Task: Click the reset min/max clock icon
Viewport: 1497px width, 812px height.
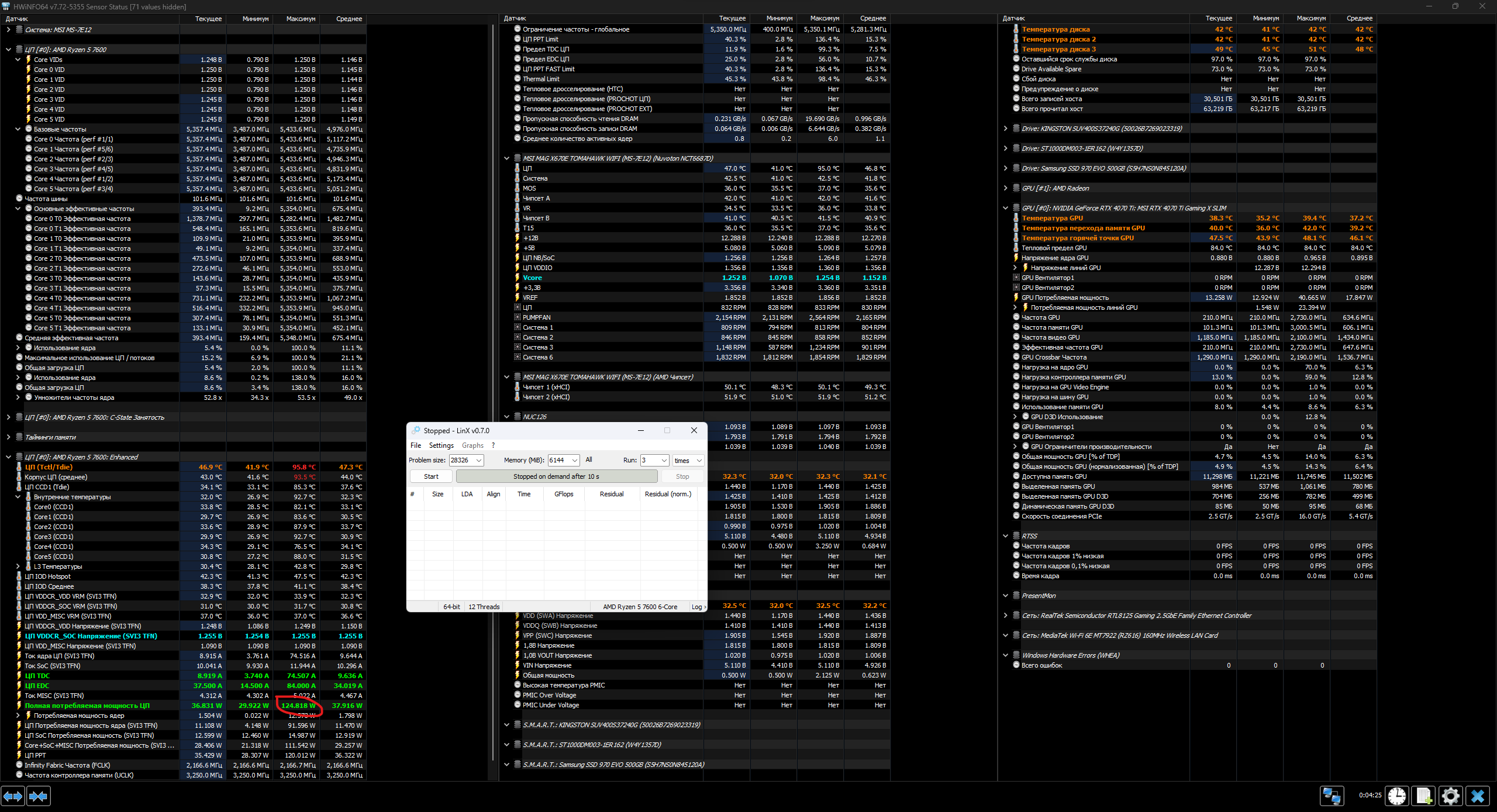Action: (1397, 796)
